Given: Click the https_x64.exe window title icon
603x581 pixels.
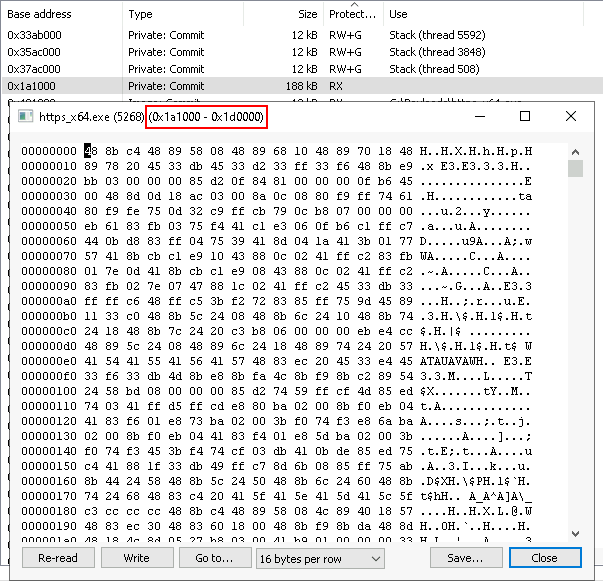Looking at the screenshot, I should 25,117.
